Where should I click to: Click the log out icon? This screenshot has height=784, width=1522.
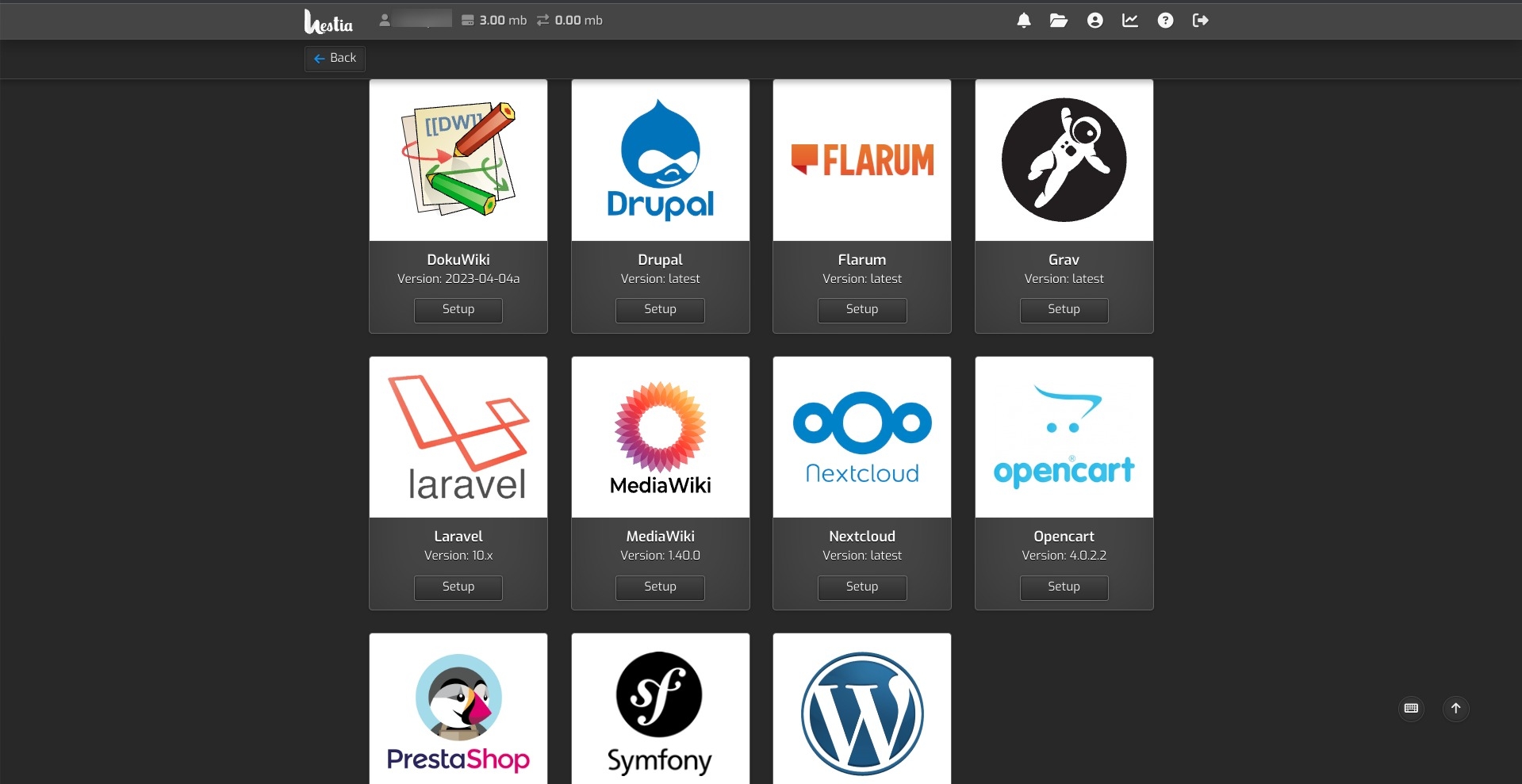[x=1201, y=21]
